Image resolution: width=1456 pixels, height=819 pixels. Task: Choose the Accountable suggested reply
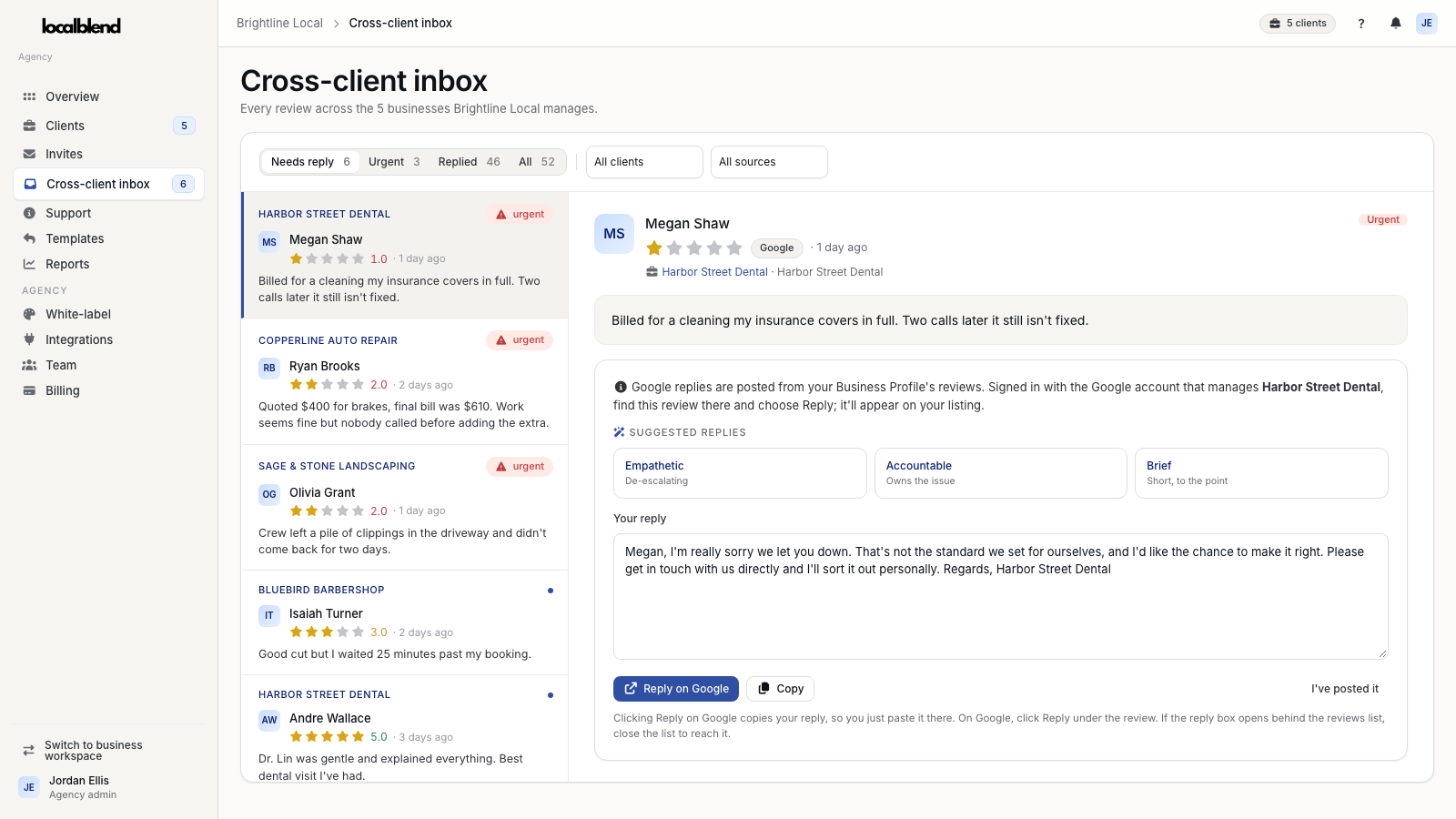1001,473
